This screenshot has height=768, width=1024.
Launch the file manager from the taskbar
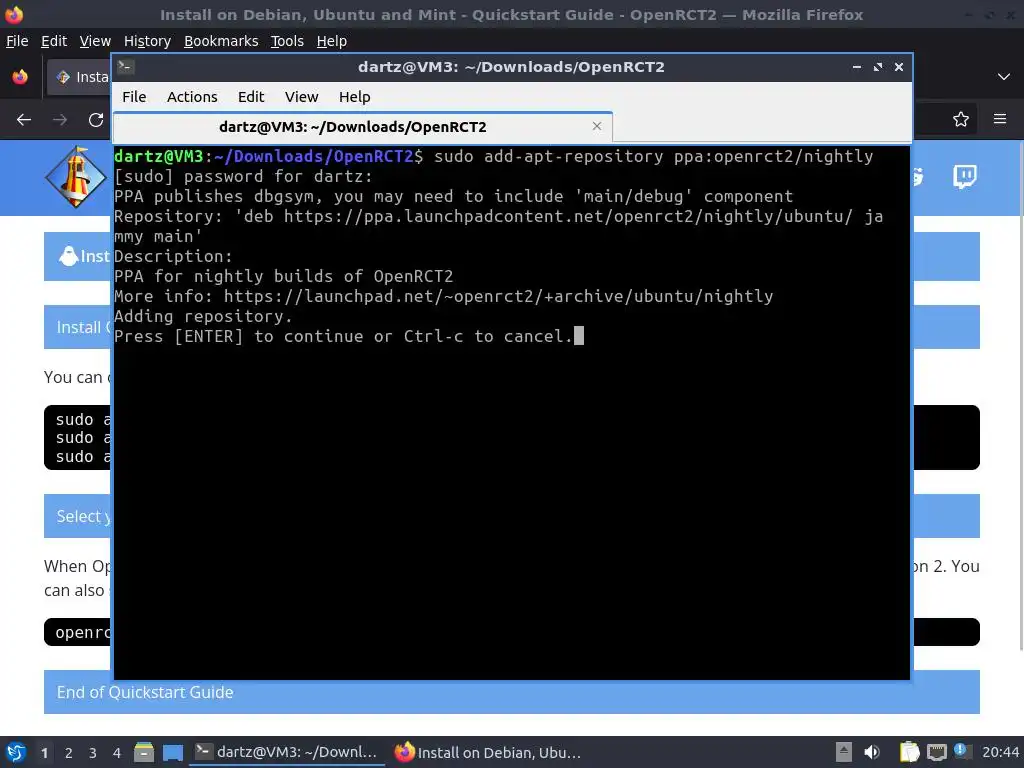click(144, 752)
